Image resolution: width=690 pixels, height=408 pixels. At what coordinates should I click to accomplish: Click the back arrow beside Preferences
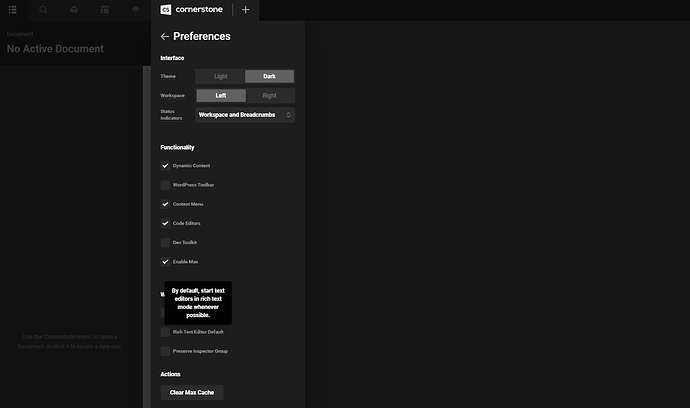point(165,36)
